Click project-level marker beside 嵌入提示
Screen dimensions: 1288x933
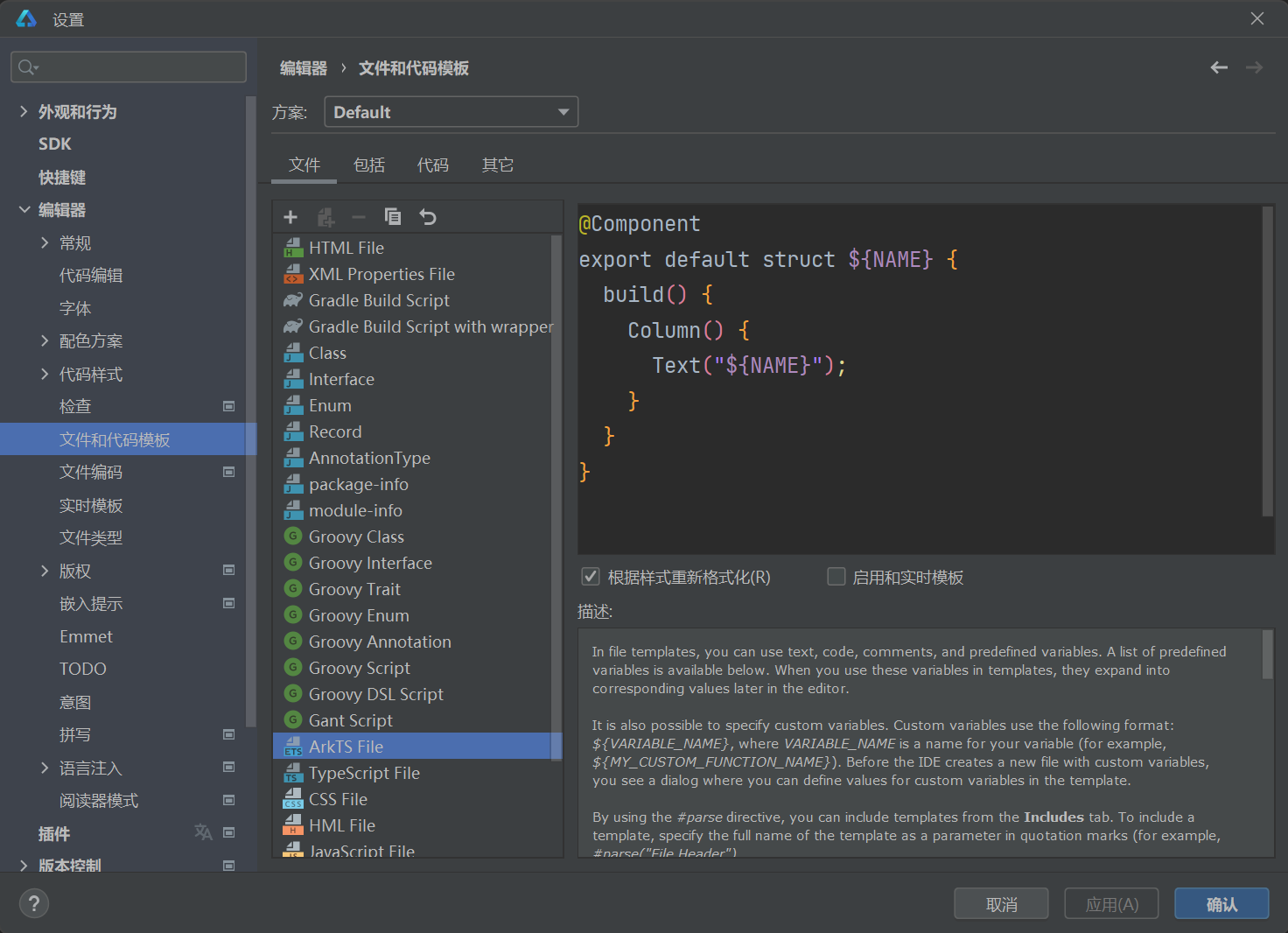pyautogui.click(x=229, y=603)
